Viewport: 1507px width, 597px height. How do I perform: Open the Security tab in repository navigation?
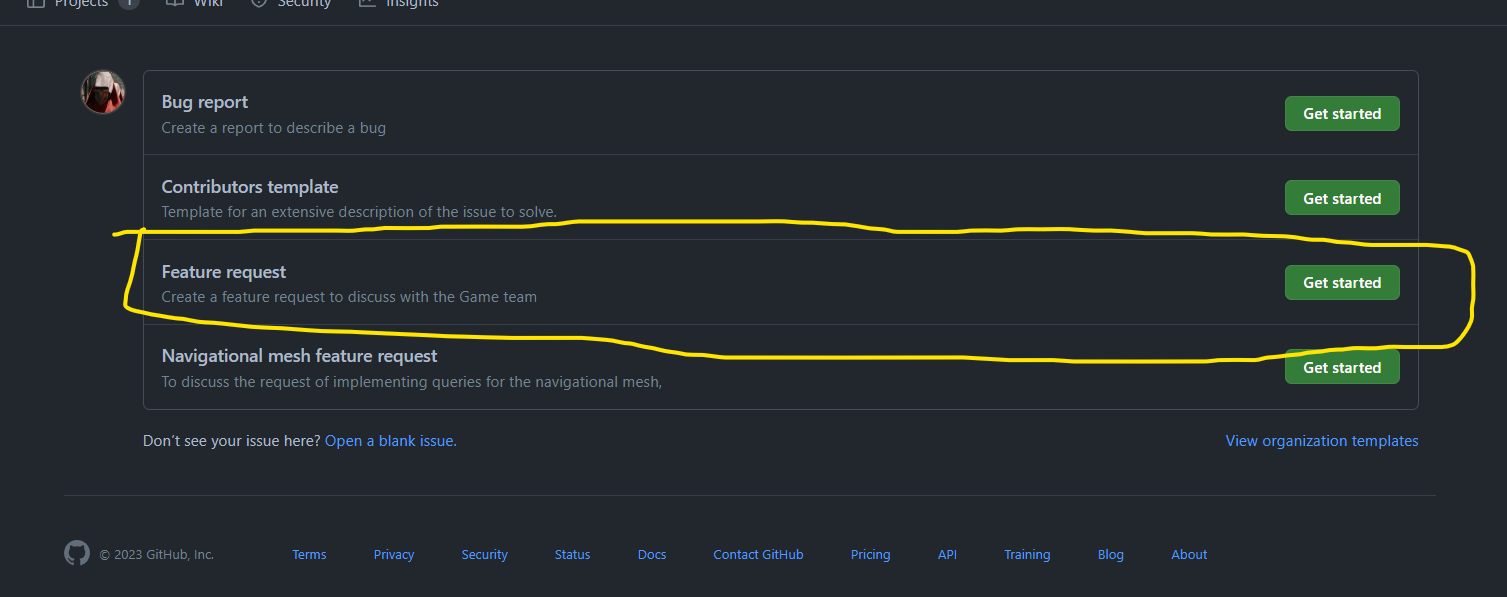point(289,4)
